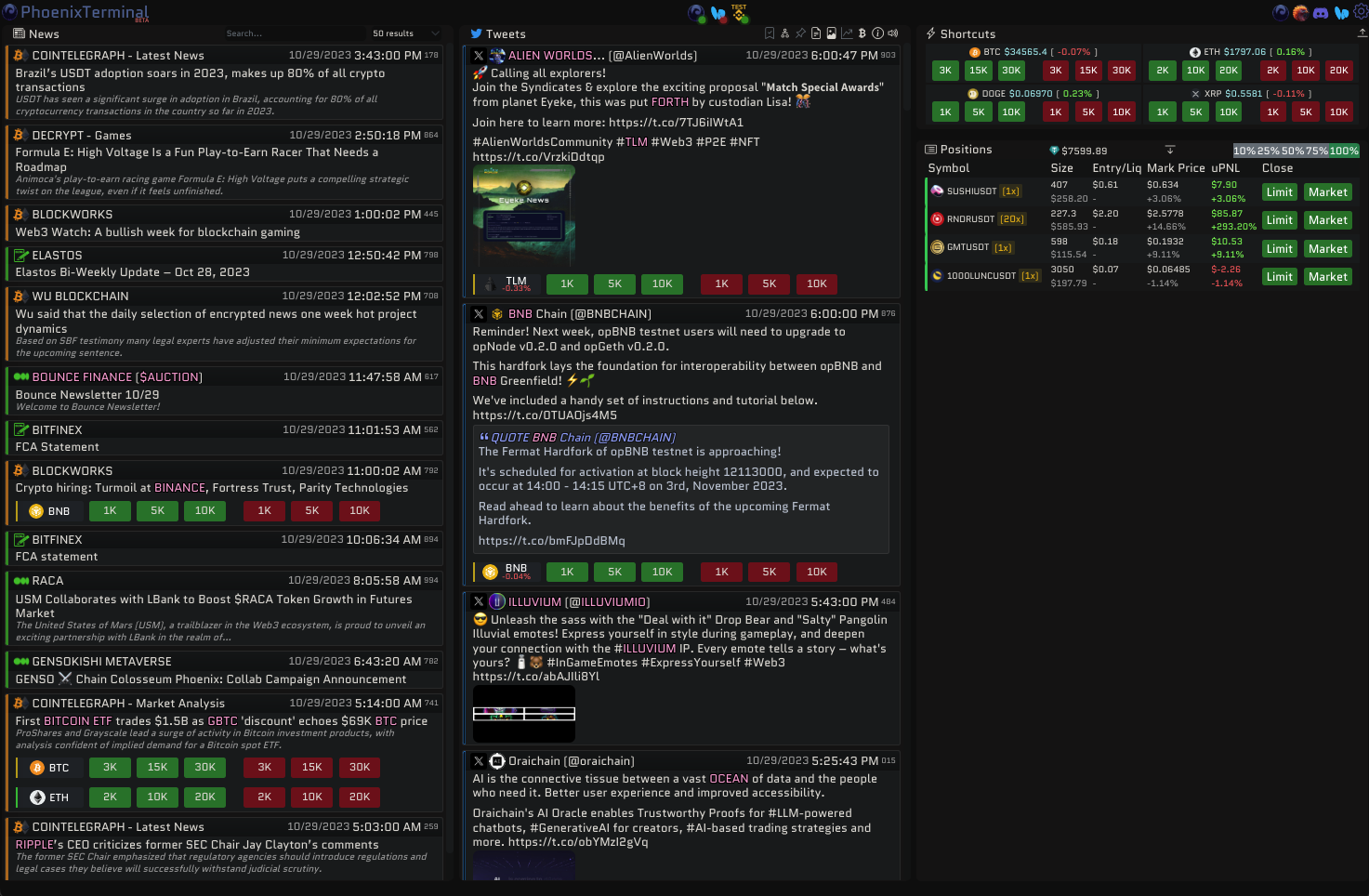Select 10% close size
Image resolution: width=1369 pixels, height=896 pixels.
click(x=1244, y=151)
